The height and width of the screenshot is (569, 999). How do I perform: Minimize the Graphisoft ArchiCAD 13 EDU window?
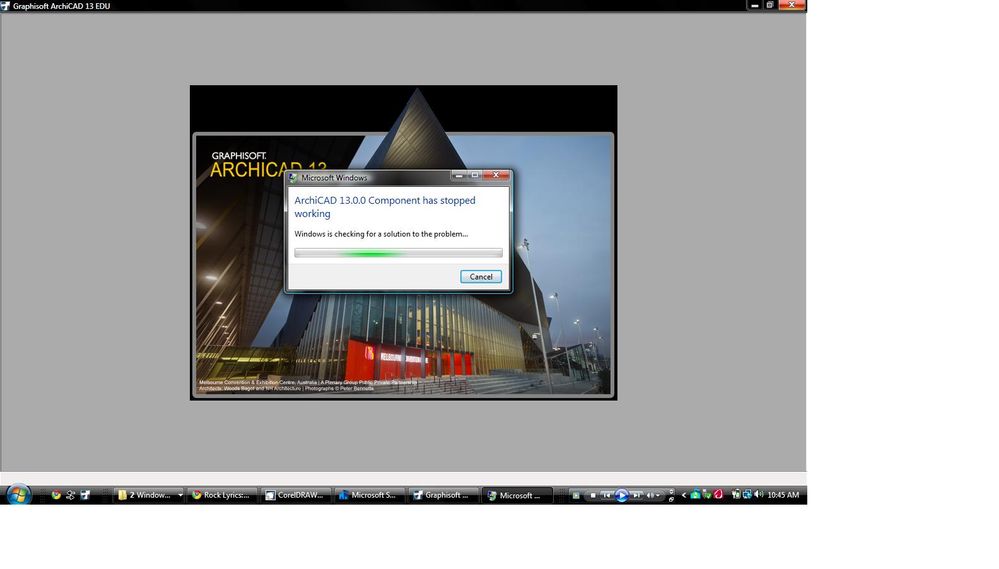point(754,5)
